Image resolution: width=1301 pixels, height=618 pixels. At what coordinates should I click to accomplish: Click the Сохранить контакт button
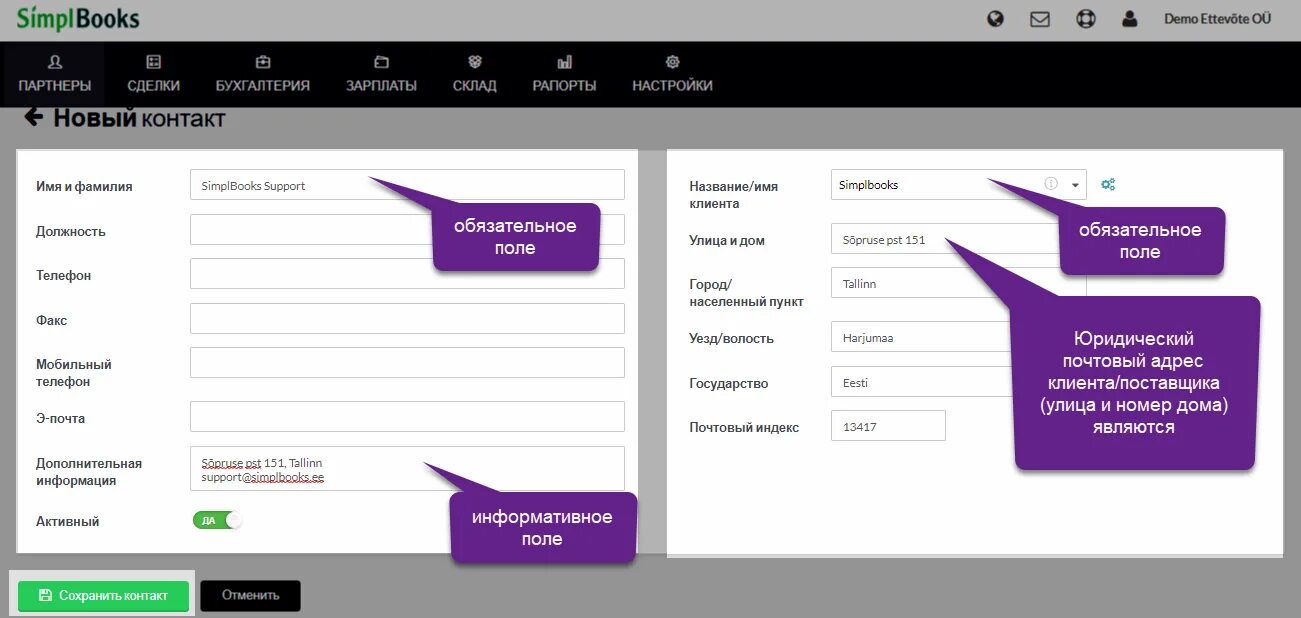coord(103,596)
